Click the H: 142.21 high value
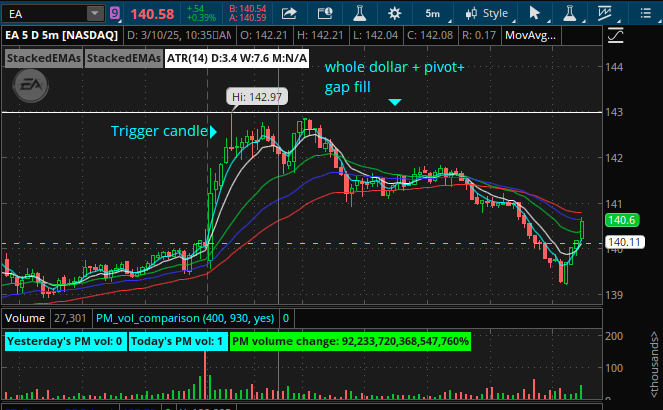Screen dimensions: 663x410 point(320,35)
